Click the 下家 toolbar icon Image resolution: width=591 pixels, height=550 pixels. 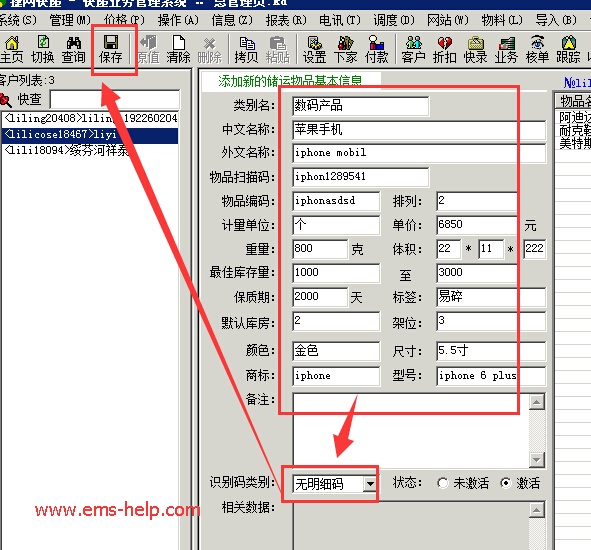coord(345,49)
